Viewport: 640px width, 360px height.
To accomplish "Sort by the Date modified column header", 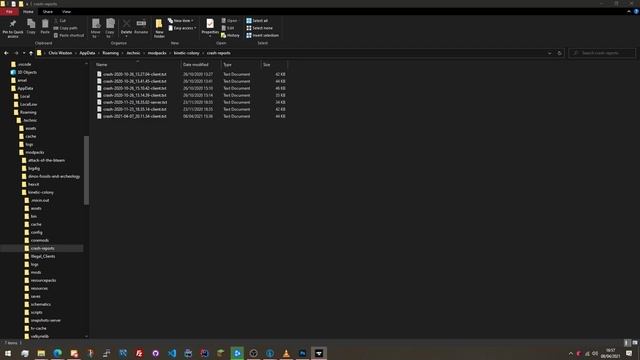I will 201,64.
